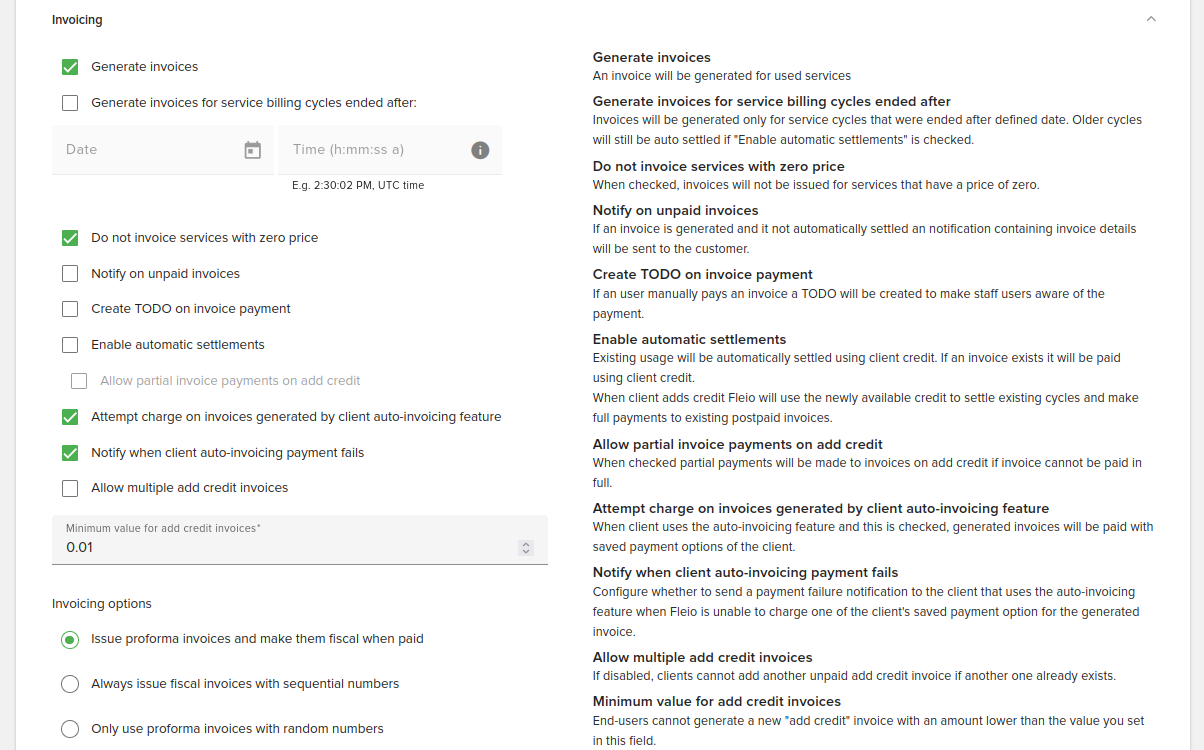Image resolution: width=1204 pixels, height=750 pixels.
Task: Click the minimum value for add credit invoices field
Action: pos(280,547)
